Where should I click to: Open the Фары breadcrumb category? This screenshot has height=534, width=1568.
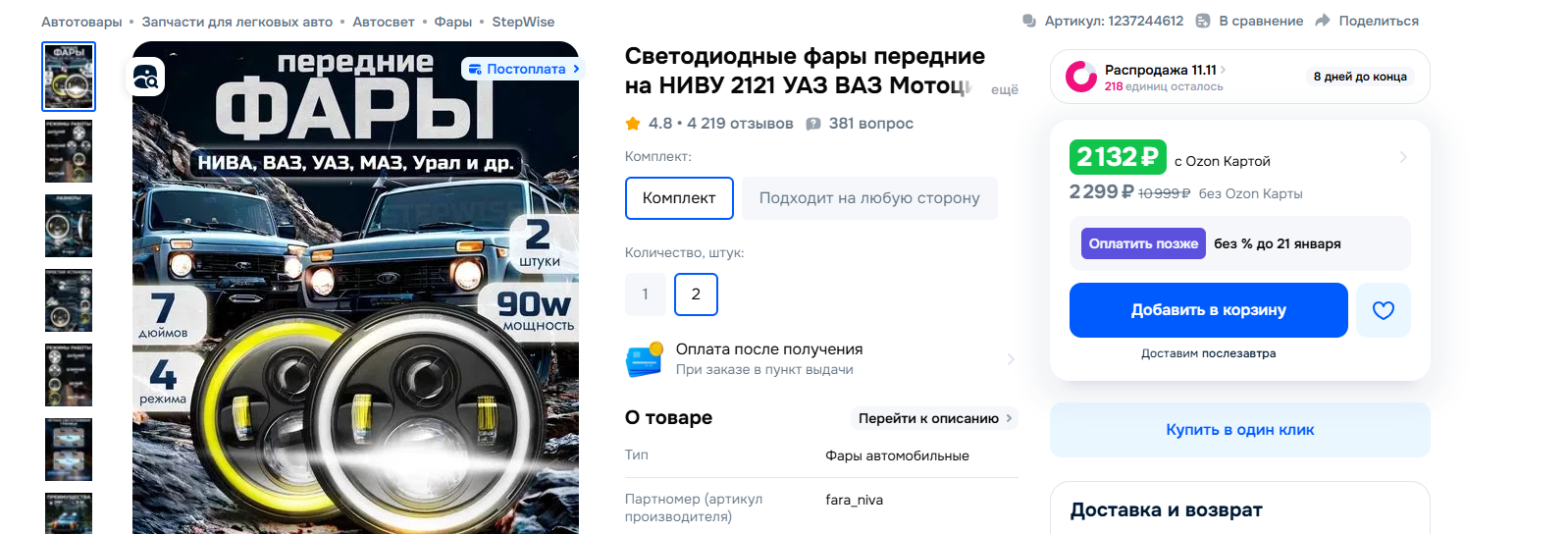click(x=453, y=22)
